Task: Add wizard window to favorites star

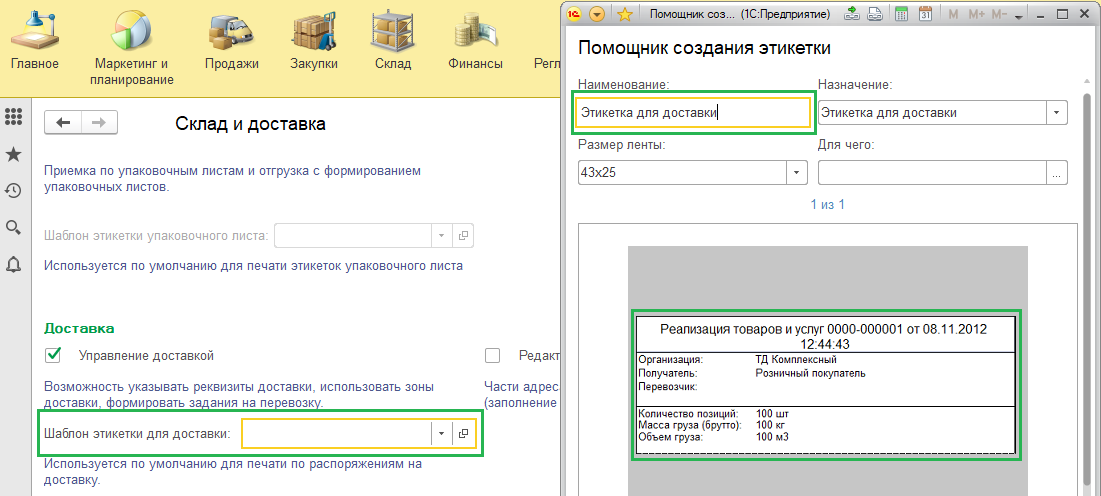Action: click(624, 13)
